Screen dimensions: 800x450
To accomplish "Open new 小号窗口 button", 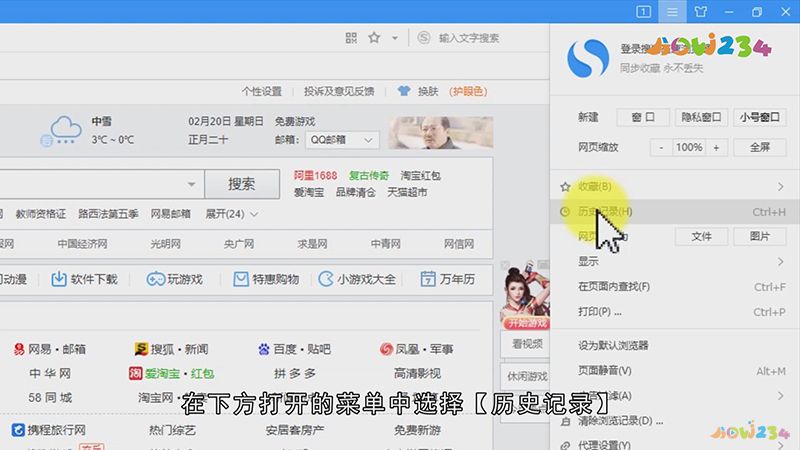I will (x=760, y=117).
